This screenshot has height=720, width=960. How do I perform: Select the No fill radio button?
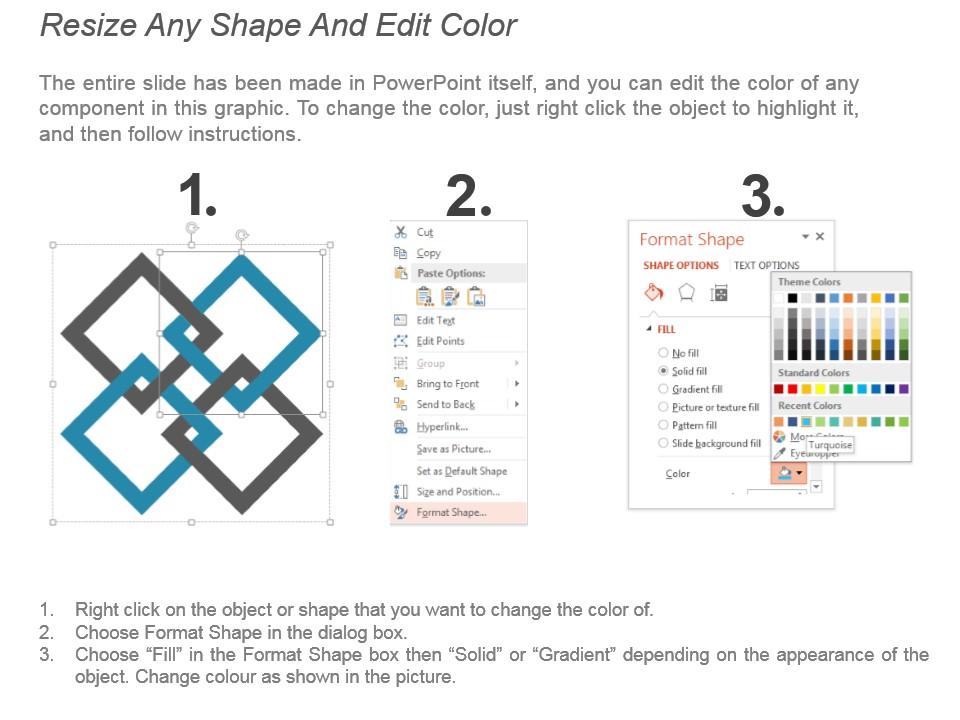663,353
